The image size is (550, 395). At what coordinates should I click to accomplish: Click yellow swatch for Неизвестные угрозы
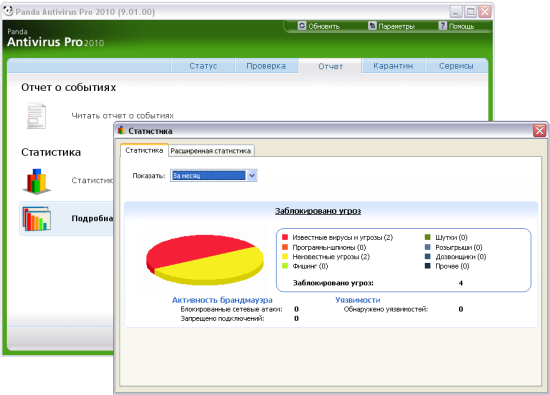(285, 256)
